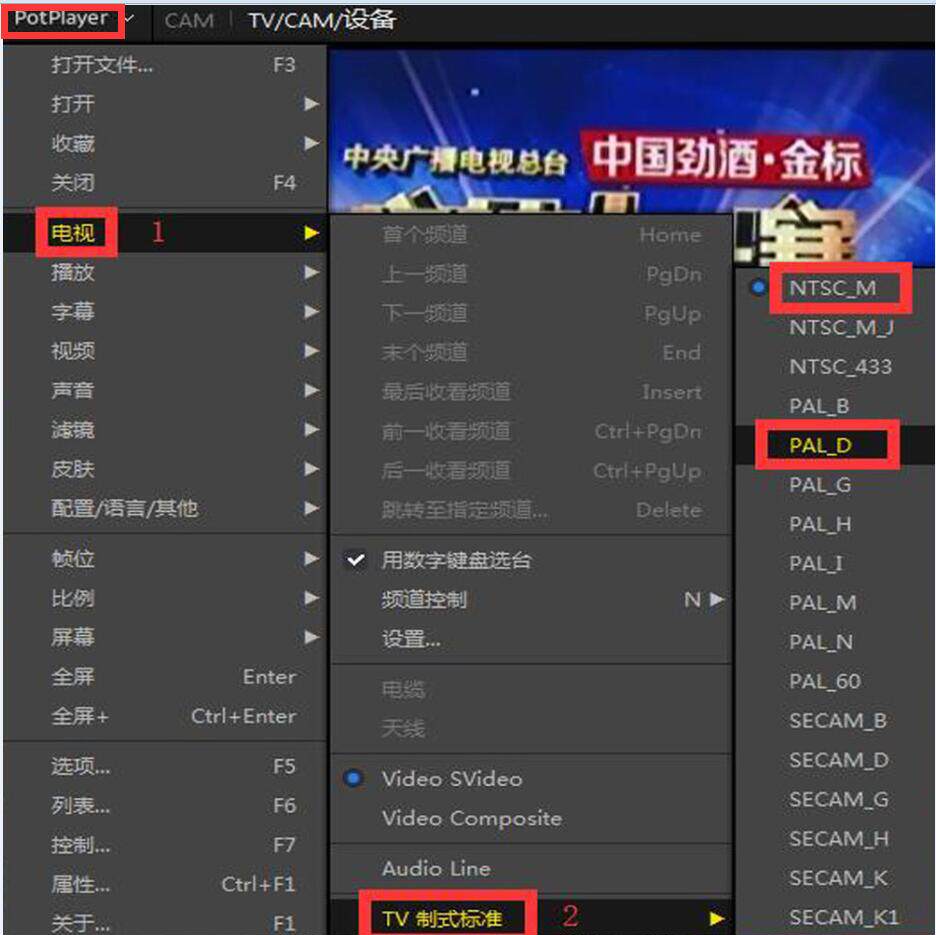Open 关于... F1 entry

click(165, 922)
